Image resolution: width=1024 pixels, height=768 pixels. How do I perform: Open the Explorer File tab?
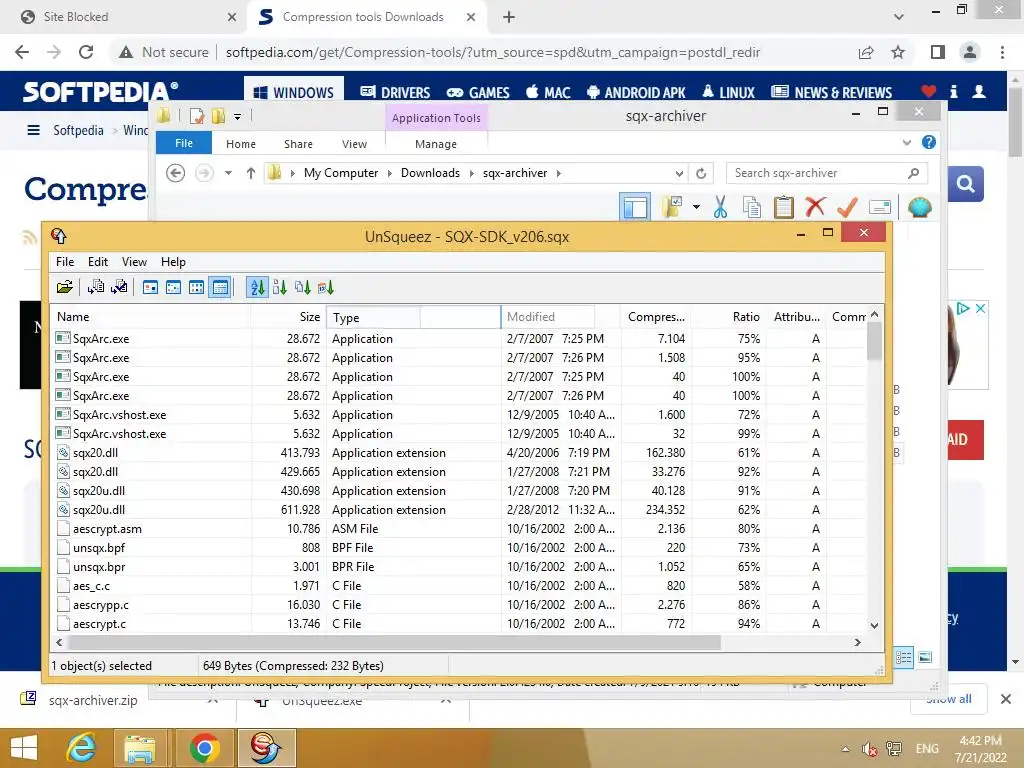point(184,143)
